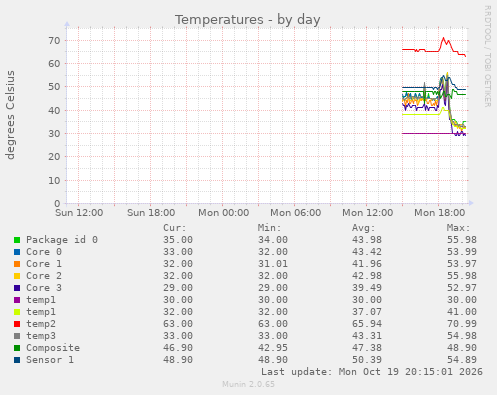
Task: Click the dark purple Core 3 swatch
Action: [17, 288]
